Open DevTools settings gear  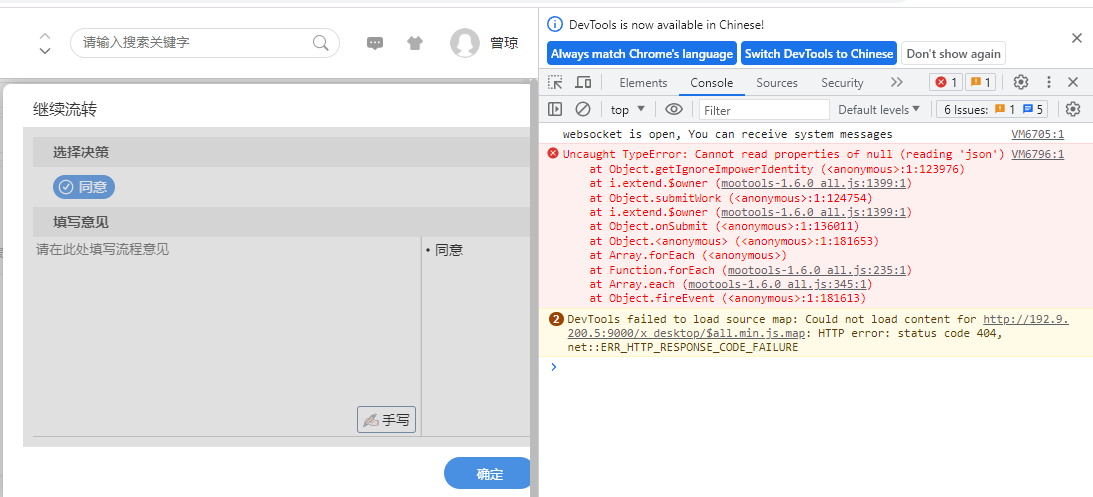pos(1021,82)
